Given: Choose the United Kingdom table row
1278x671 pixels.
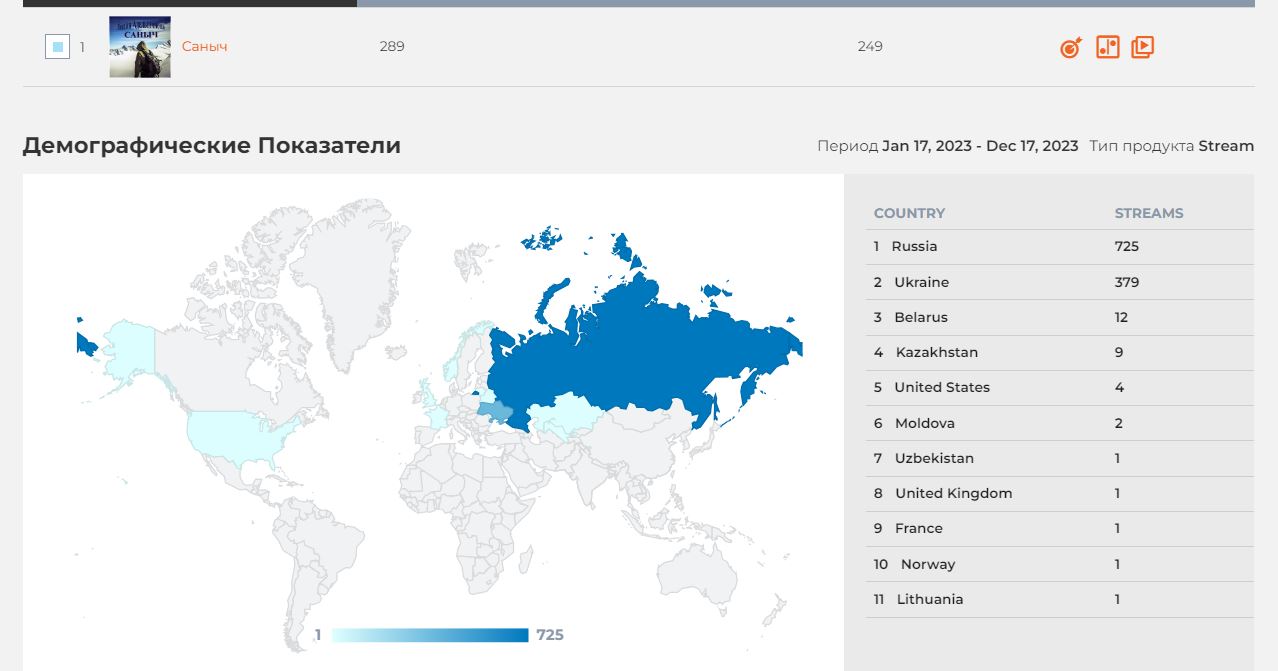Looking at the screenshot, I should pyautogui.click(x=953, y=493).
